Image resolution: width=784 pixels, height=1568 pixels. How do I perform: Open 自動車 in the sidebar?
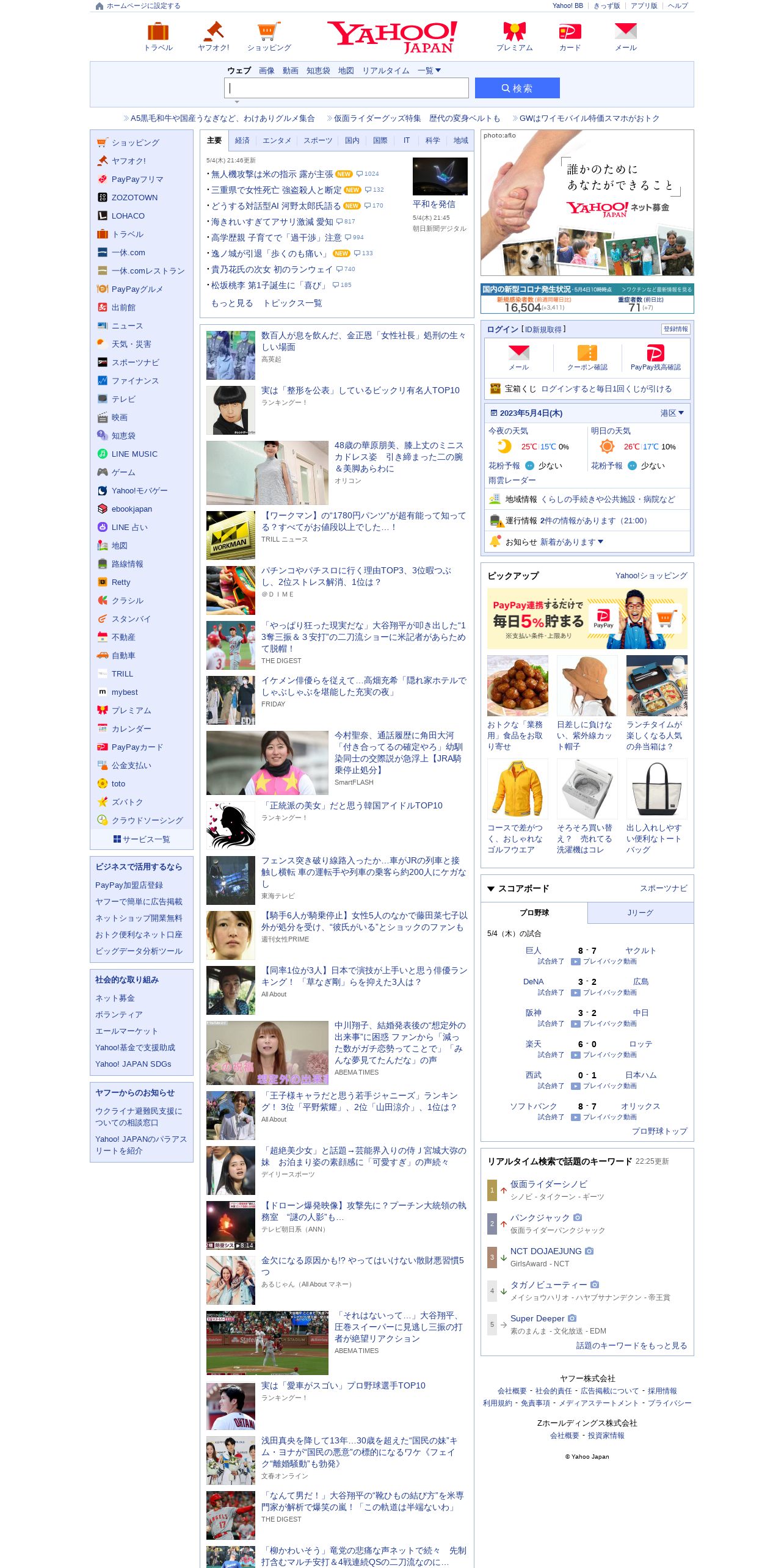tap(123, 656)
